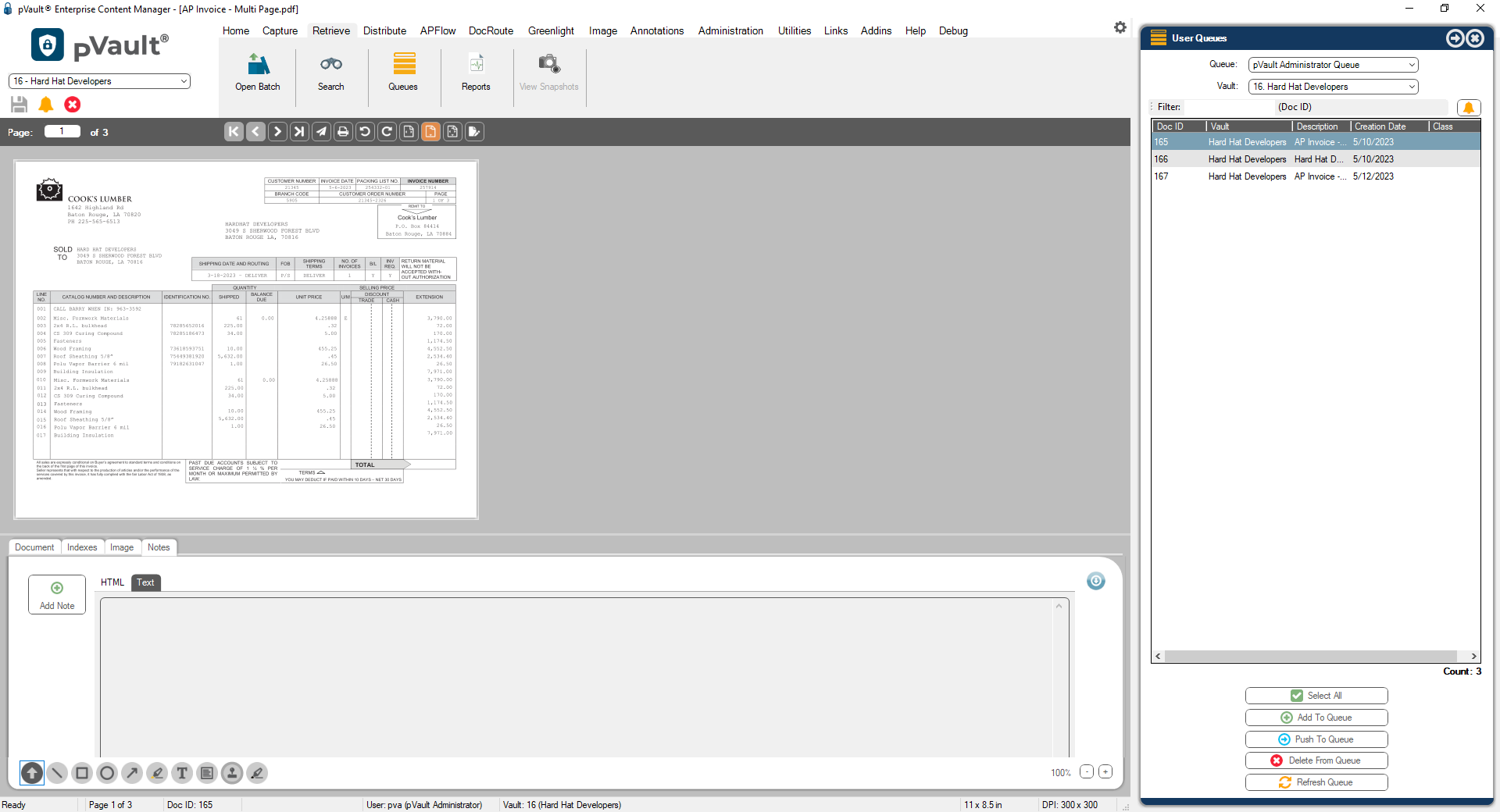The image size is (1500, 812).
Task: Click the Refresh Queue button
Action: pos(1316,782)
